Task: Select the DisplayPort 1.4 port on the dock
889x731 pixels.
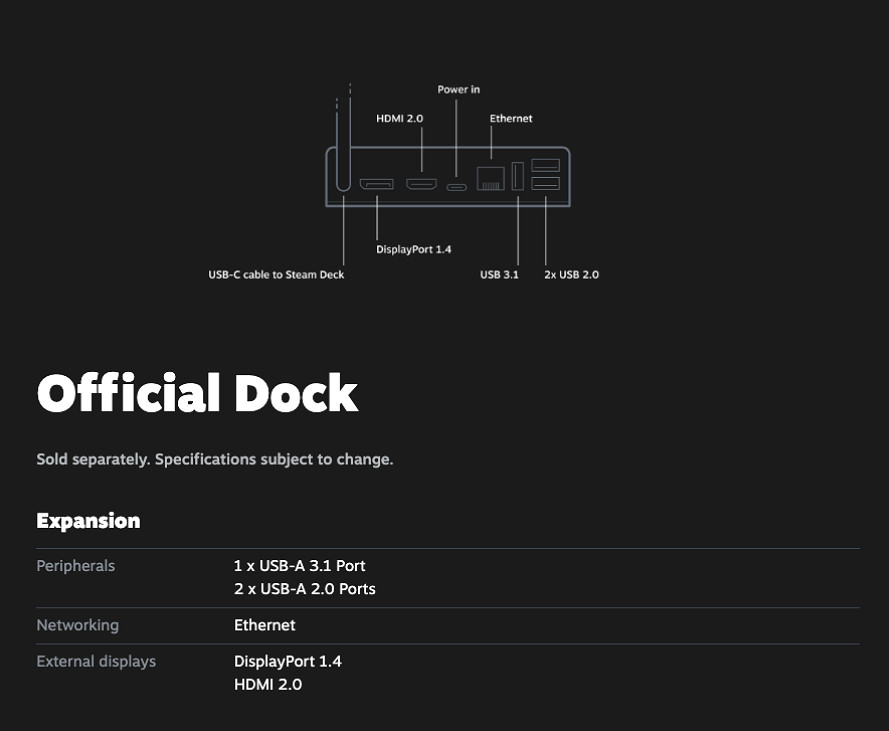Action: point(377,183)
